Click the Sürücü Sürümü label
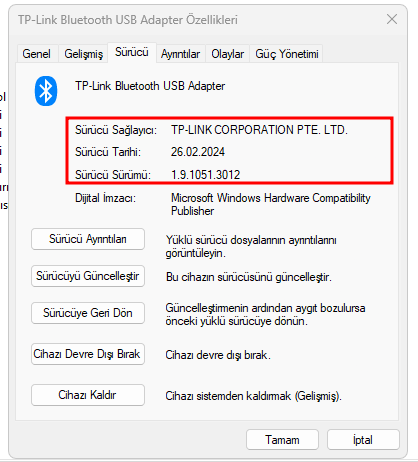 click(113, 175)
